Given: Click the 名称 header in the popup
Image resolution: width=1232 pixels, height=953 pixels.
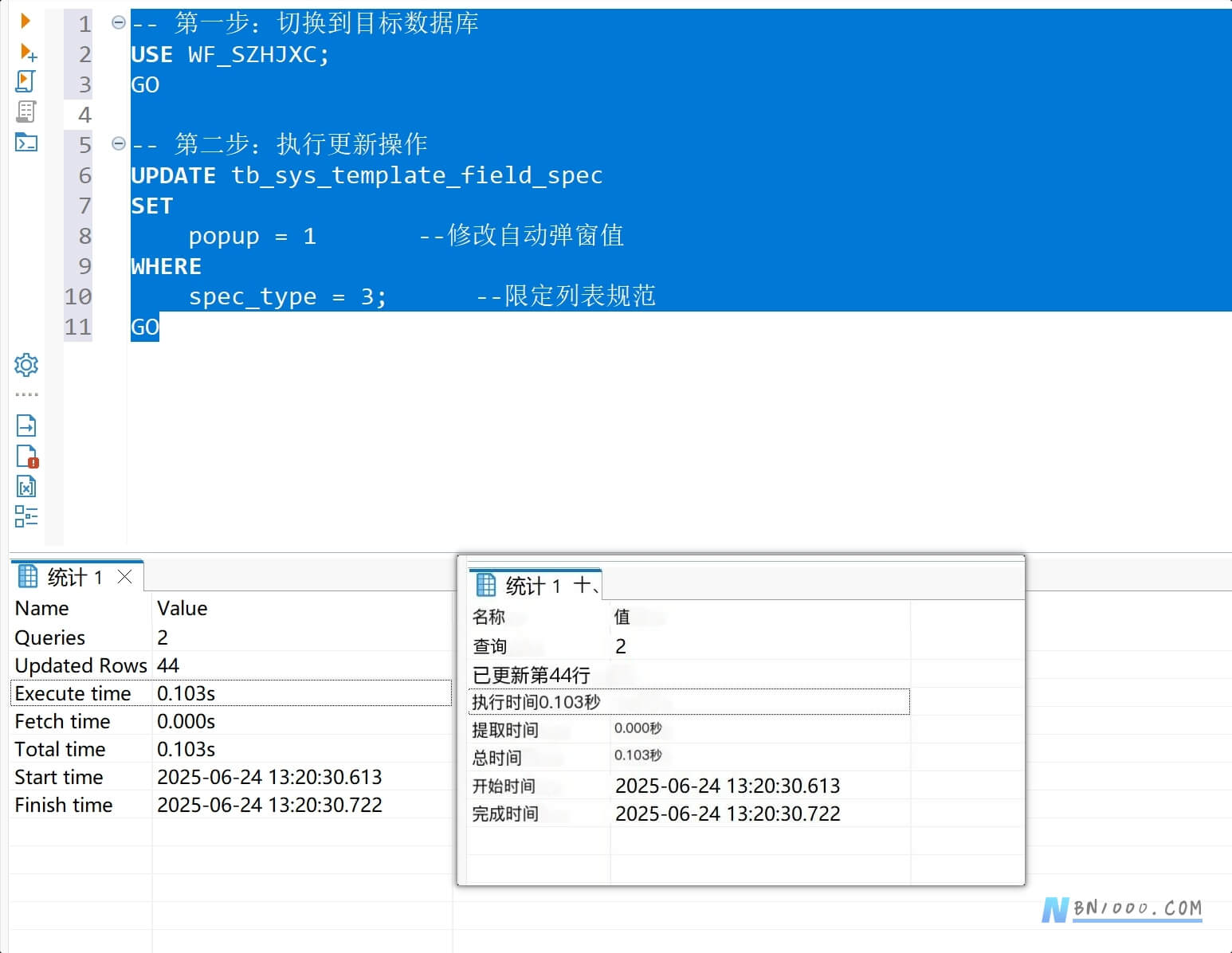Looking at the screenshot, I should pos(488,617).
